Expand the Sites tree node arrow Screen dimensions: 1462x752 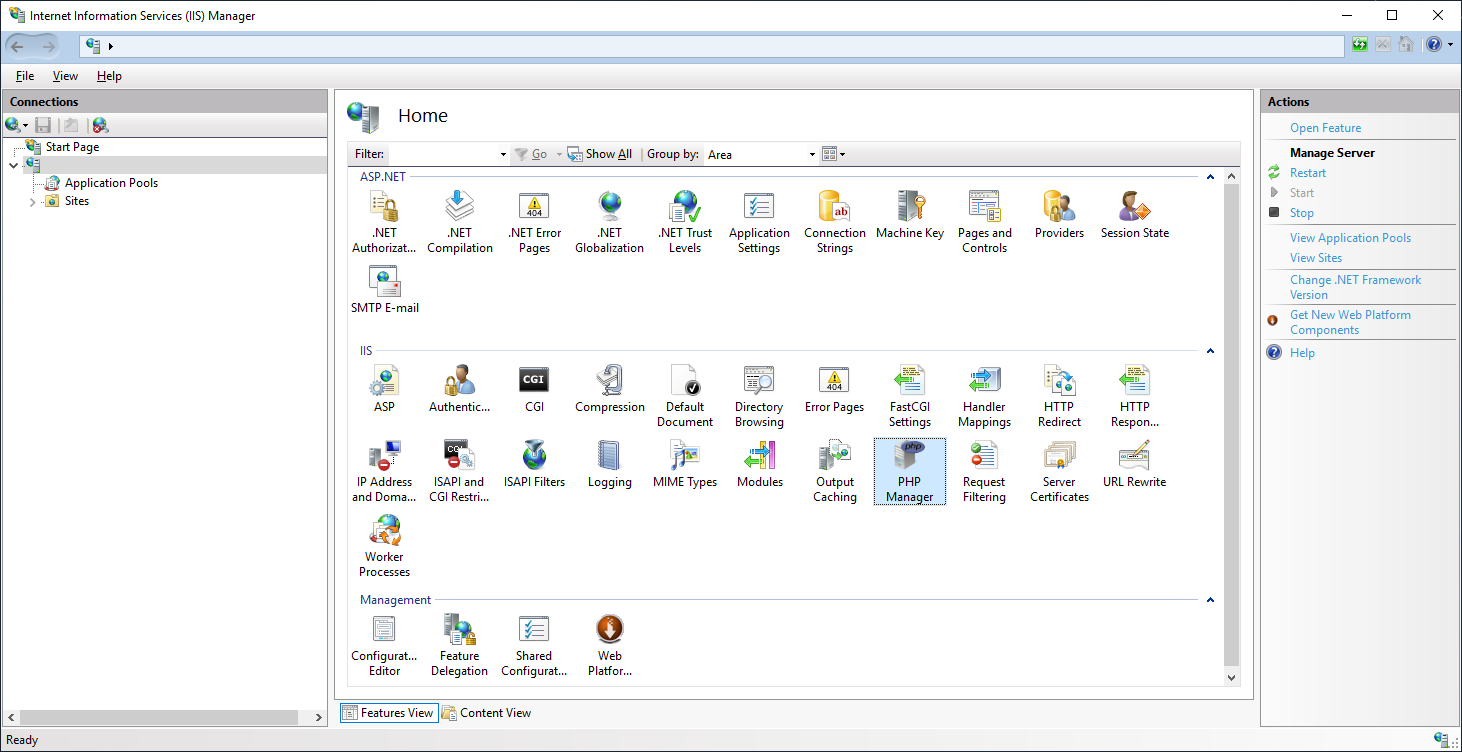32,202
